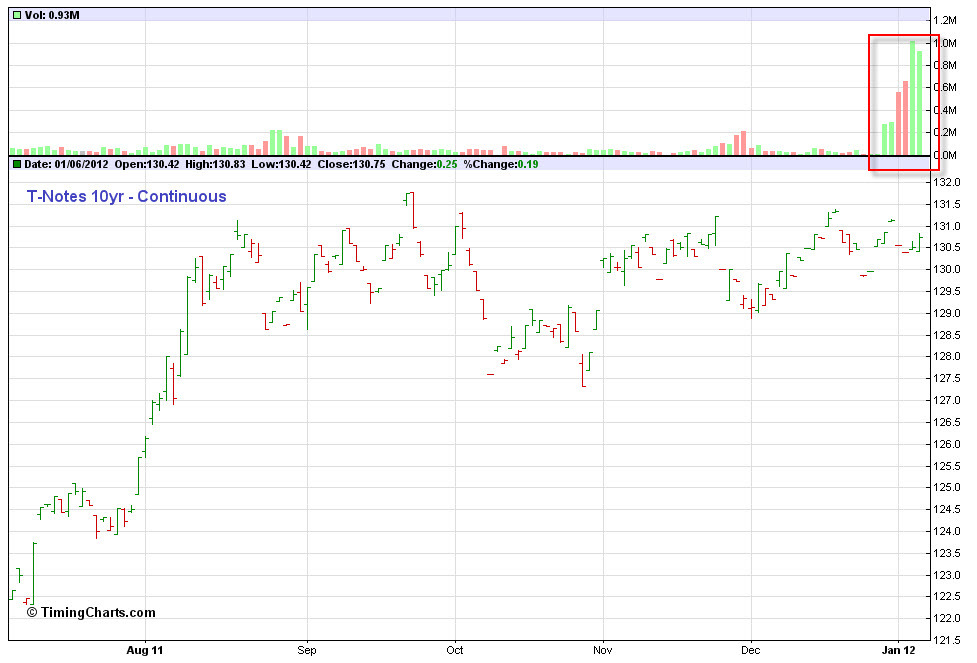Screen dimensions: 977x663
Task: Select the Aug 11 date axis label
Action: coord(146,650)
